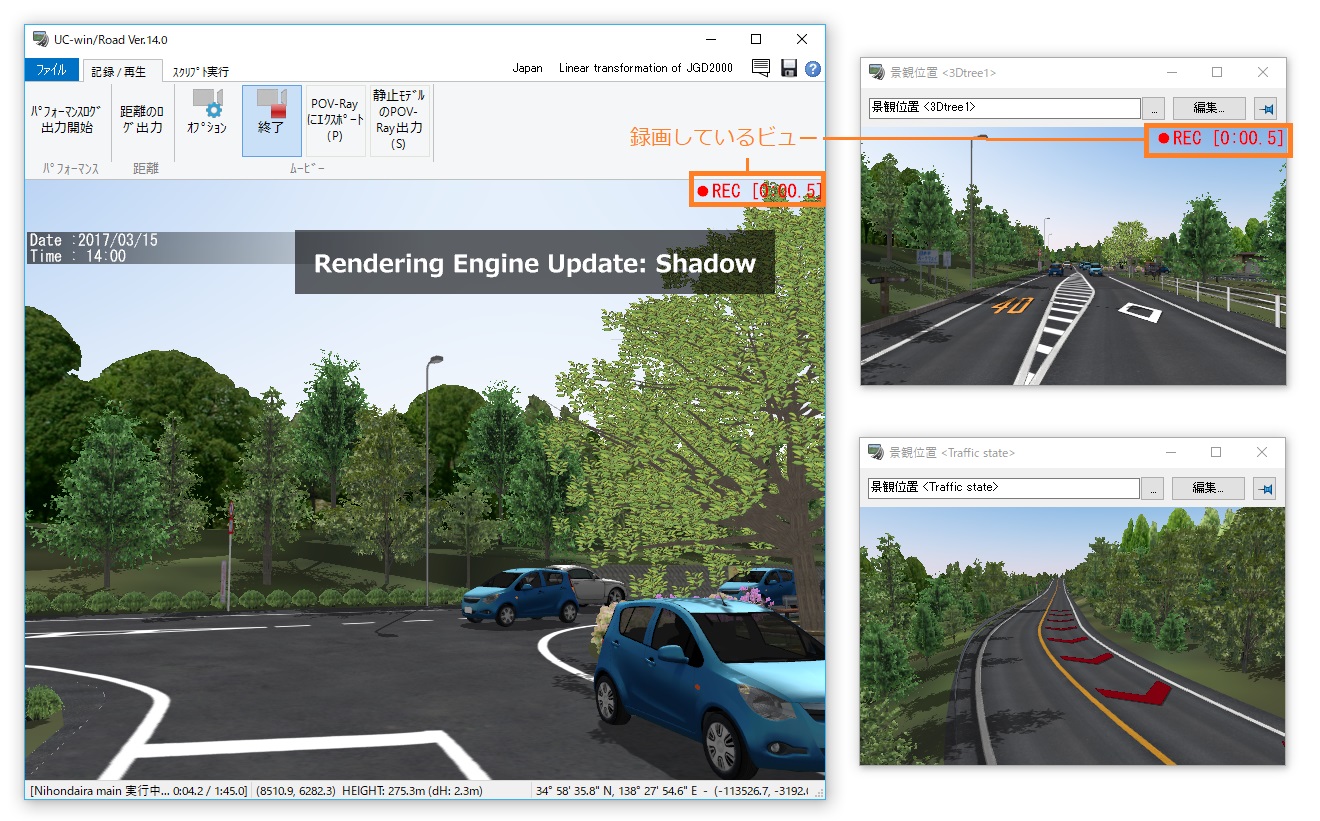This screenshot has width=1320, height=821.
Task: Stop recording with the 終了 button
Action: 271,119
